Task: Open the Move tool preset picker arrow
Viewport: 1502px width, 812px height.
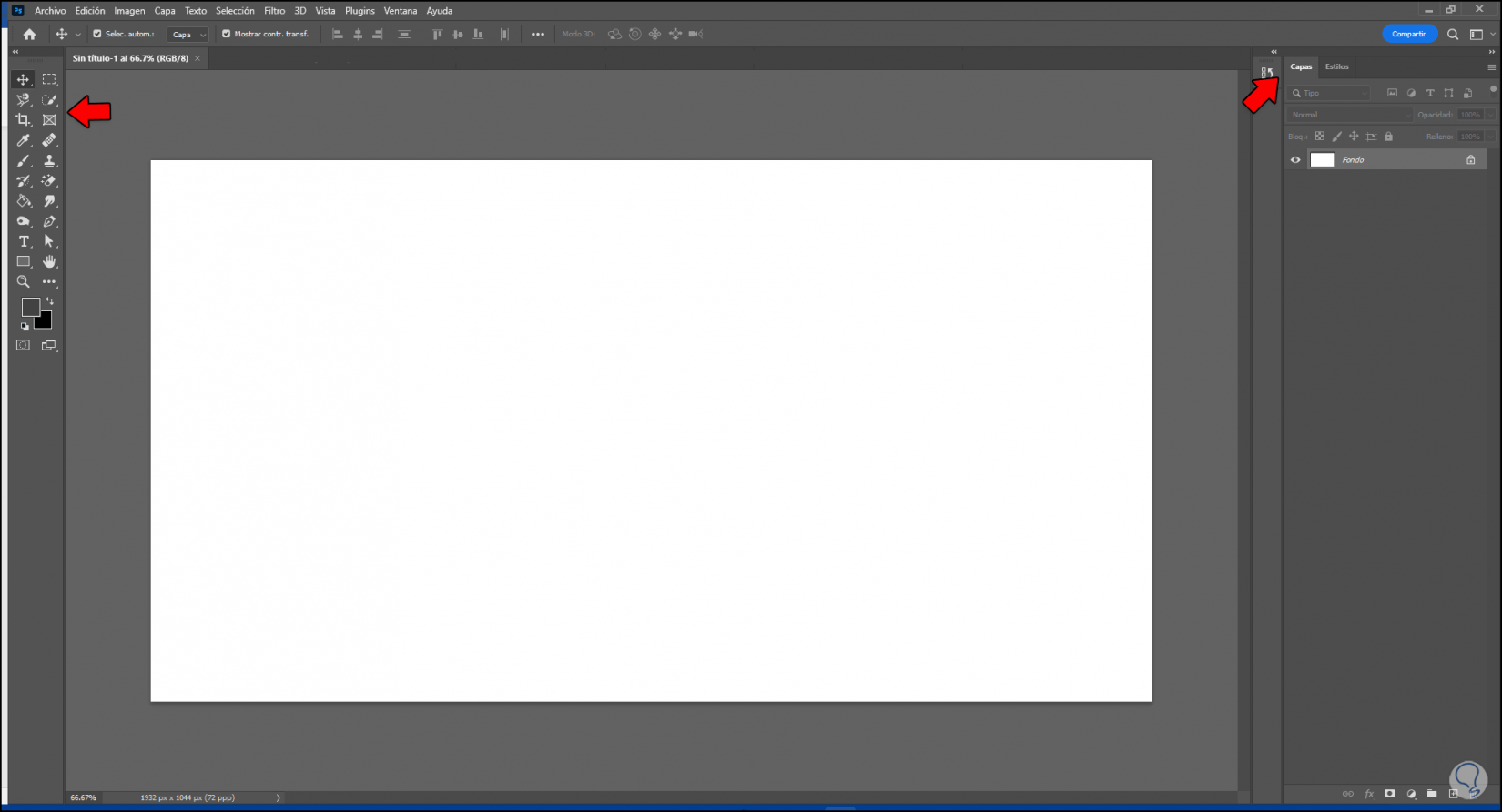Action: tap(77, 35)
